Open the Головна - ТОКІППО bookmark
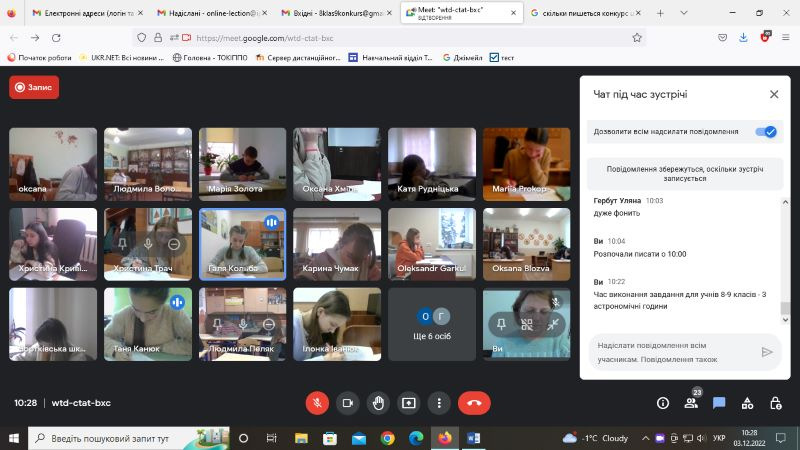The height and width of the screenshot is (450, 800). coord(210,58)
